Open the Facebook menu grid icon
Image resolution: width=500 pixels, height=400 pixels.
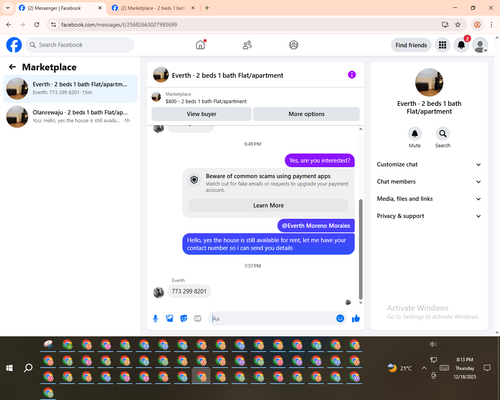pos(442,45)
